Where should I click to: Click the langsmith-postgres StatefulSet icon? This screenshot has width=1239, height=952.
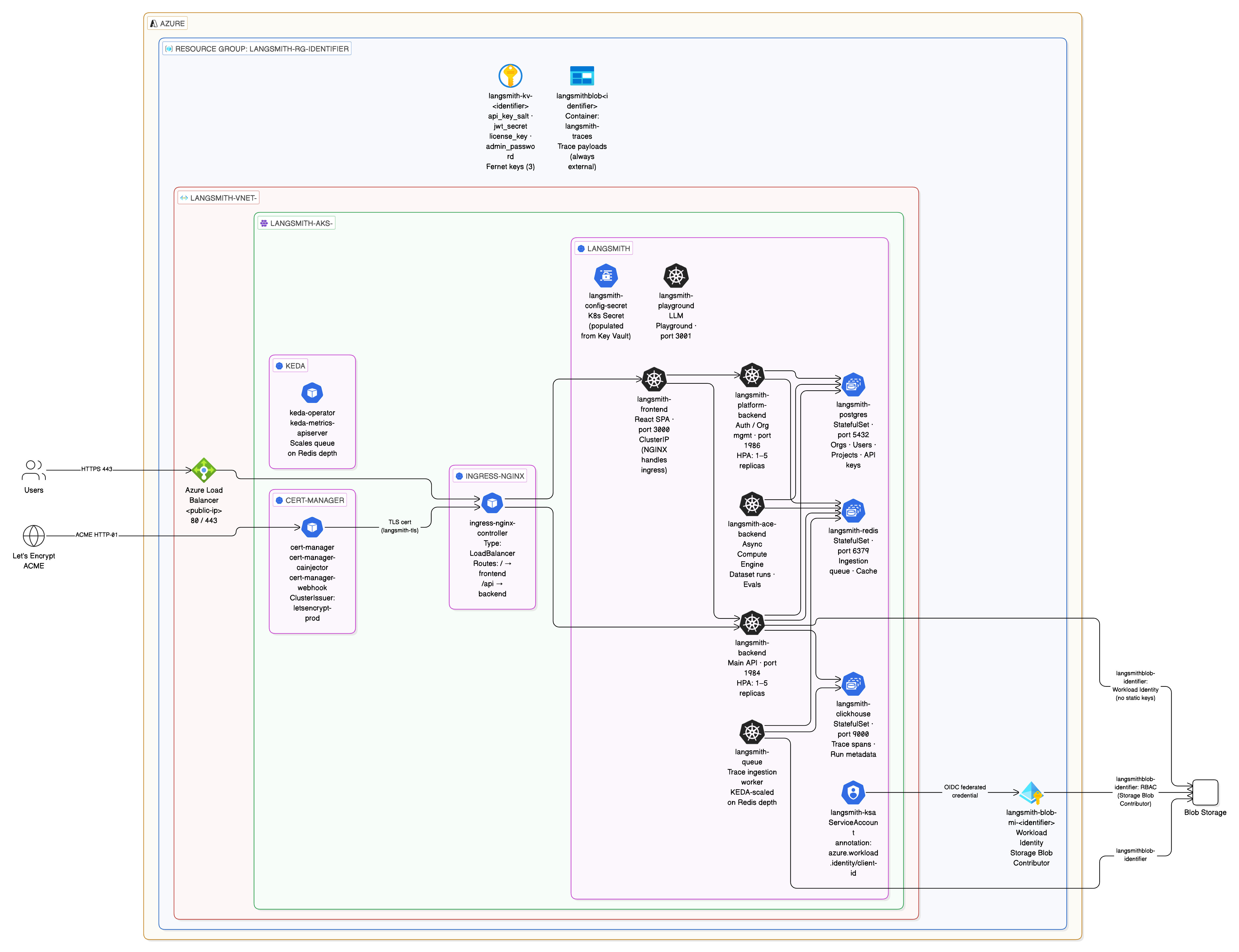pyautogui.click(x=853, y=385)
